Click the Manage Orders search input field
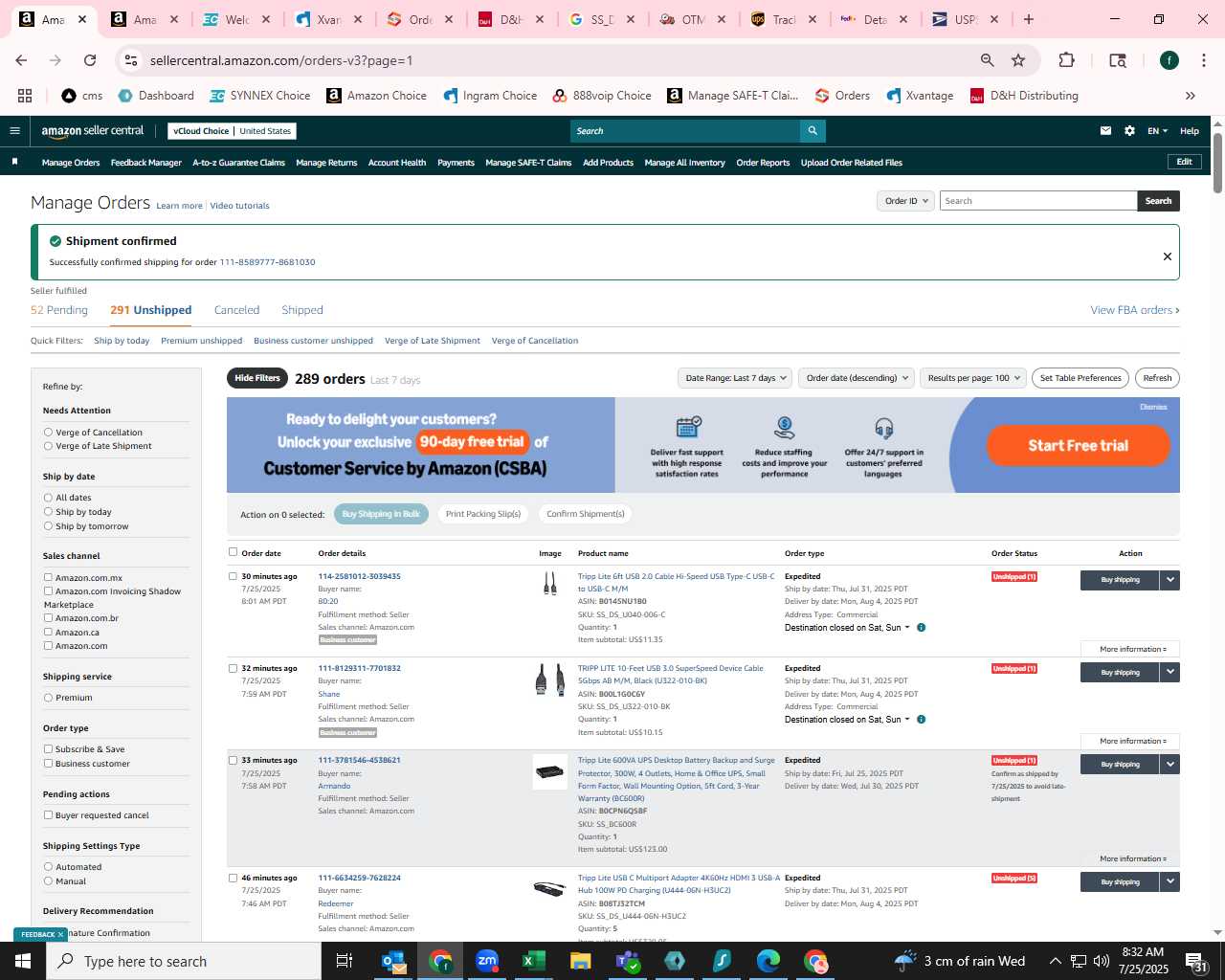The width and height of the screenshot is (1225, 980). [1038, 201]
